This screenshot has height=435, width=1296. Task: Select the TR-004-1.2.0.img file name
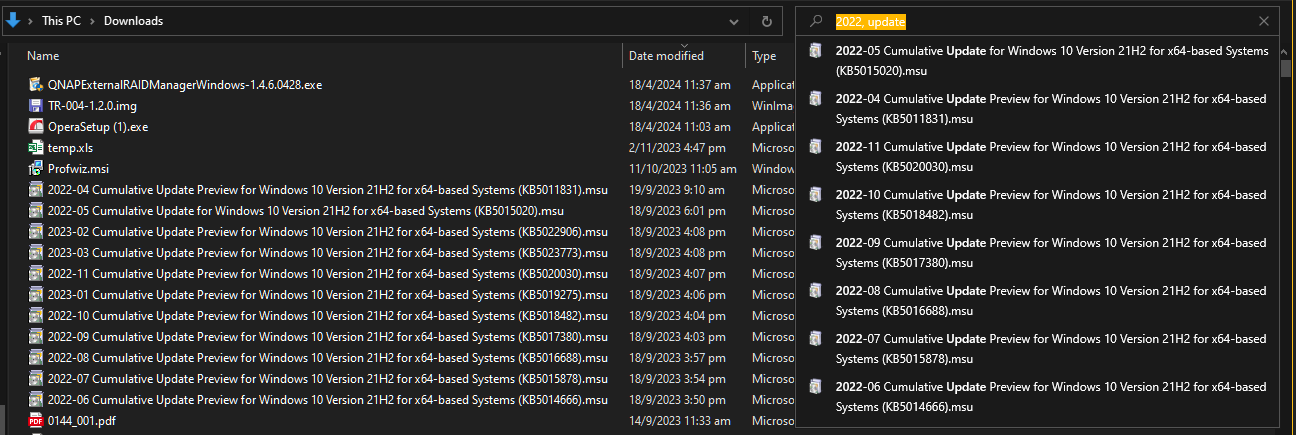[92, 106]
